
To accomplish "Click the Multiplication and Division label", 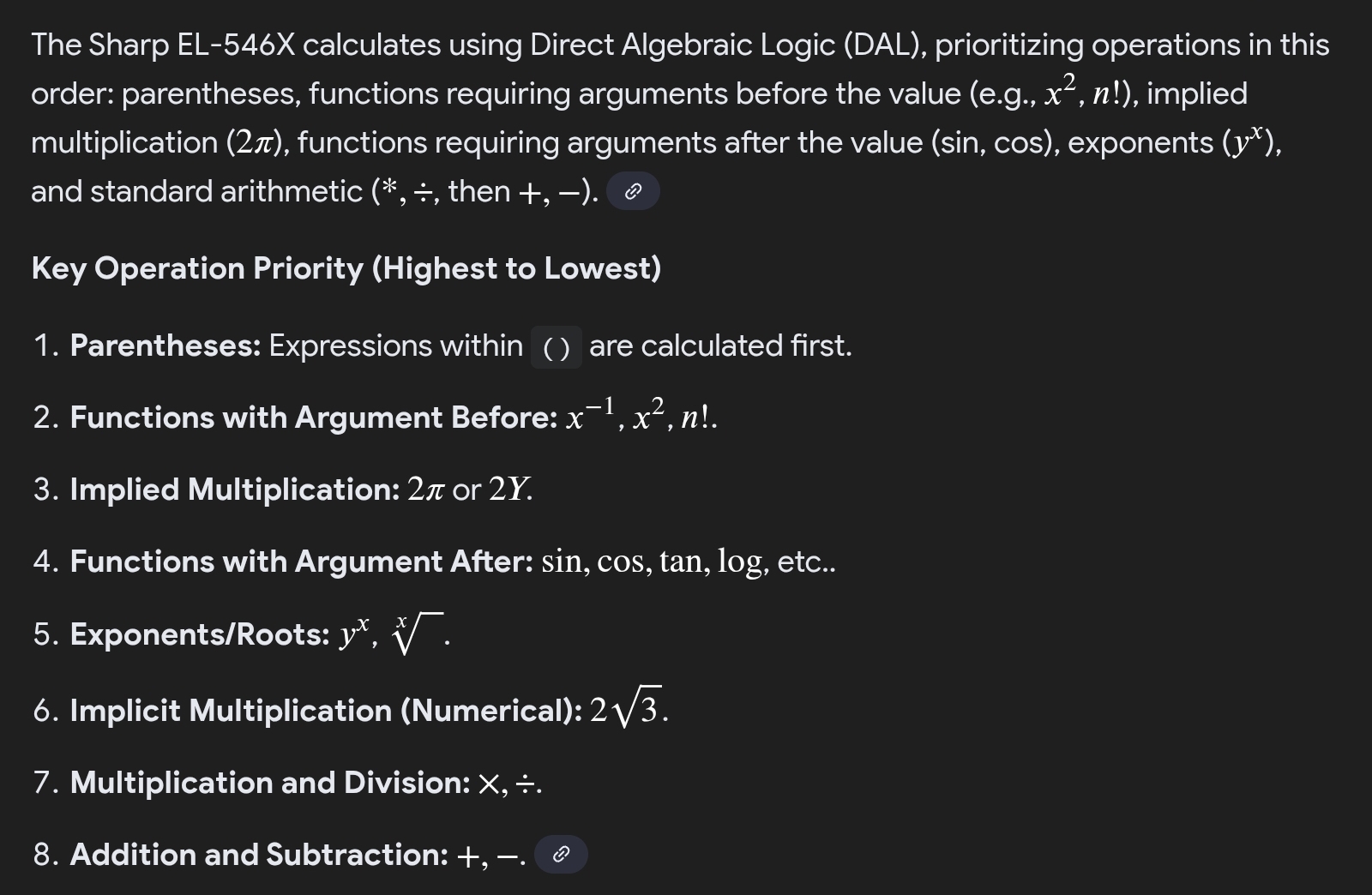I will [x=270, y=783].
